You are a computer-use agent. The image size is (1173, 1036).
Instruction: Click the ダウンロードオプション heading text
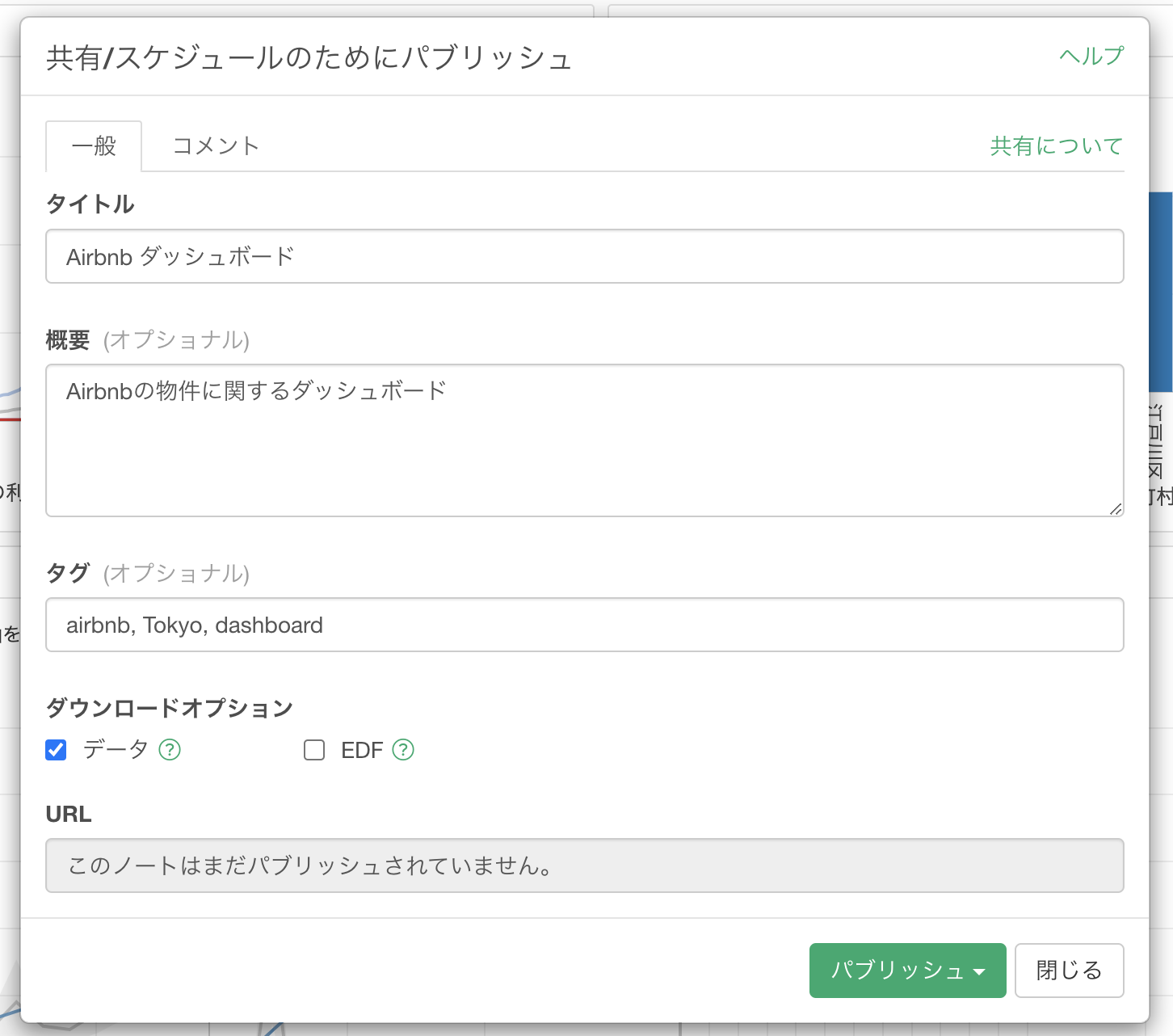[170, 708]
